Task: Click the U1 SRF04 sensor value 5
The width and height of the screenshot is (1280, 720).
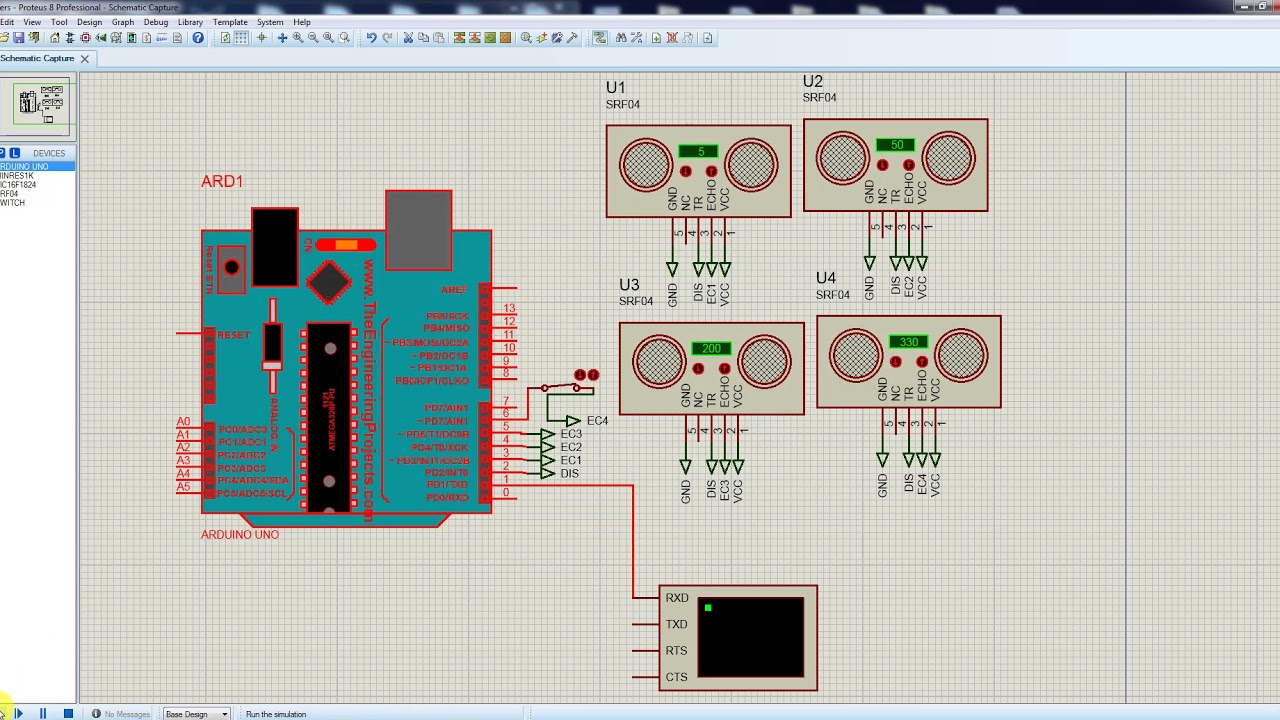Action: point(698,151)
